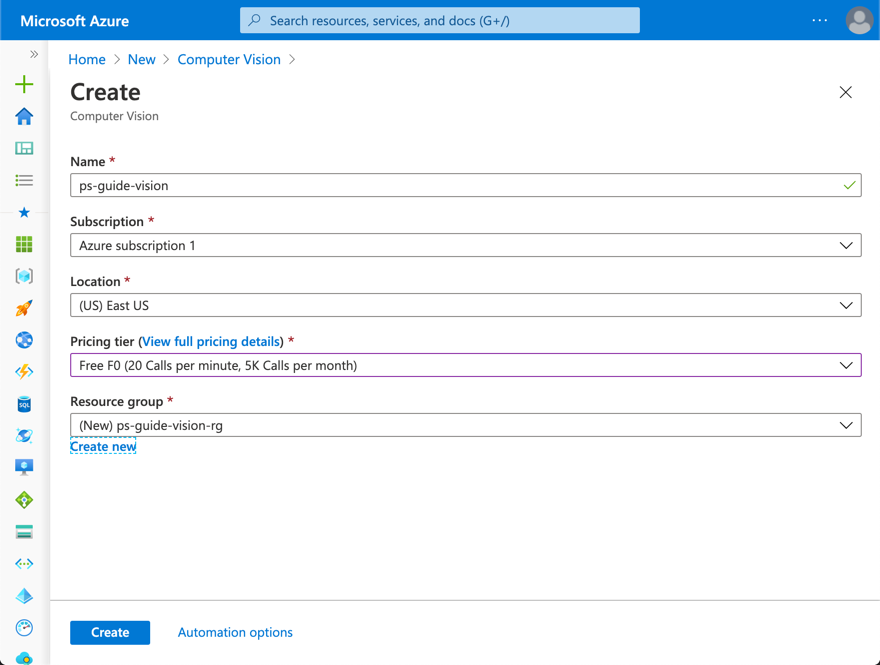Open SQL databases sidebar icon
Screen dimensions: 880x665
(x=24, y=404)
